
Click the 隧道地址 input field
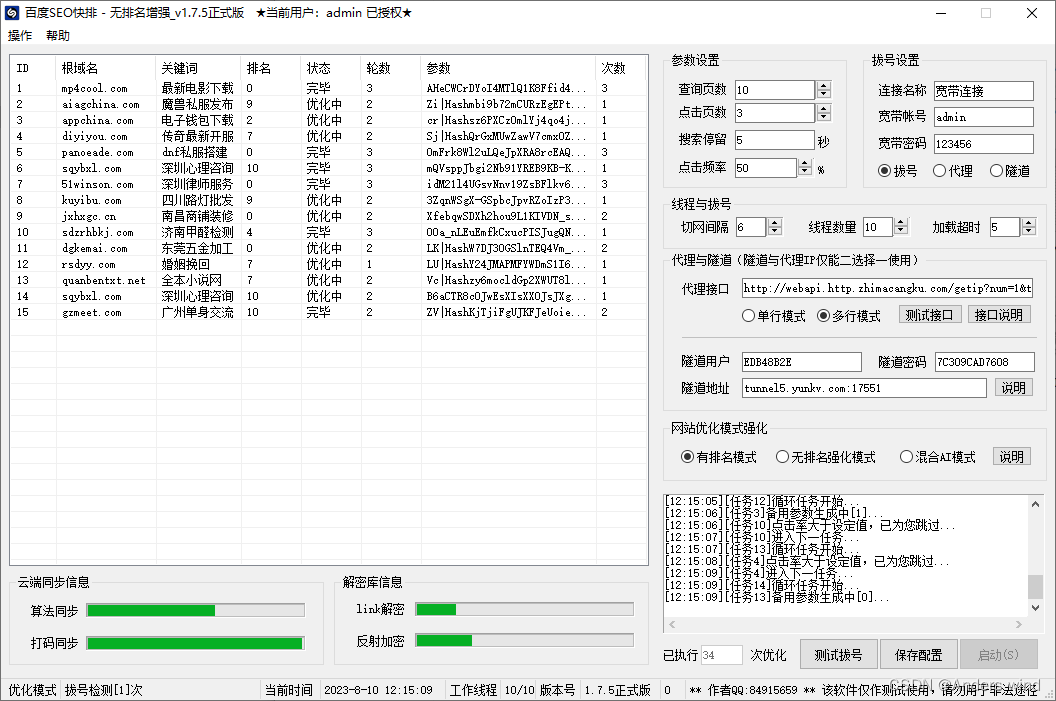[864, 388]
